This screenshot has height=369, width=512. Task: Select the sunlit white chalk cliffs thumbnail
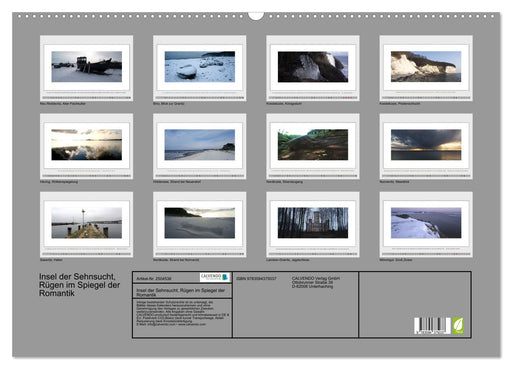426,68
